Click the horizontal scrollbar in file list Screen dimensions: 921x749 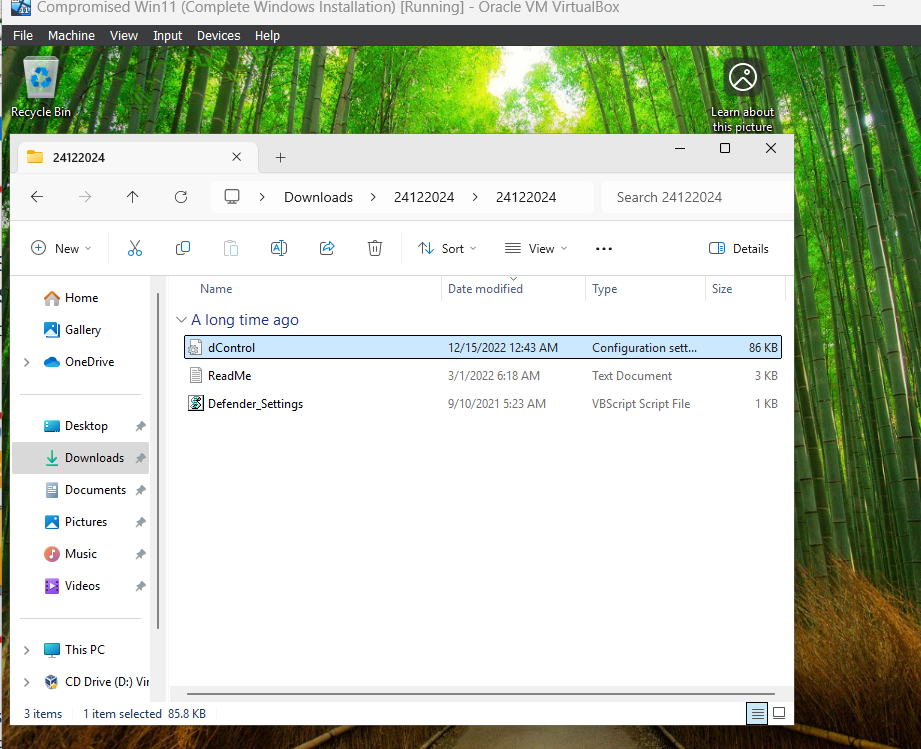click(480, 694)
